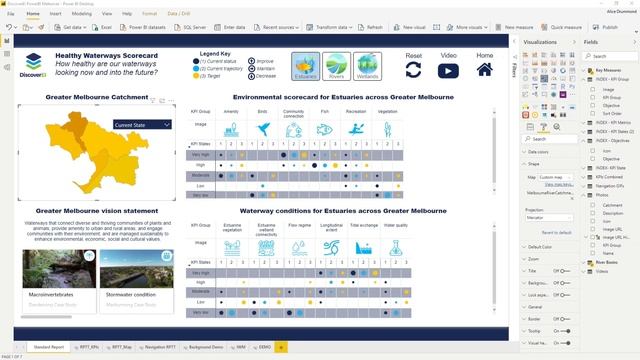Viewport: 640px width, 360px height.
Task: Open the Data view in left sidebar
Action: click(x=7, y=54)
